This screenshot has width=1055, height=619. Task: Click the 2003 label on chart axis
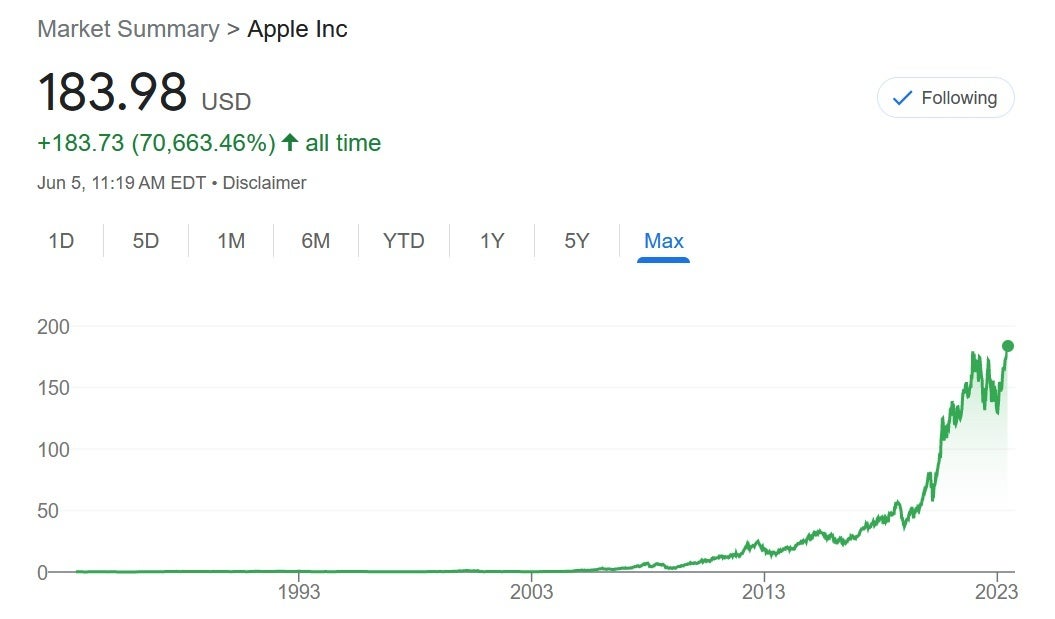click(531, 592)
